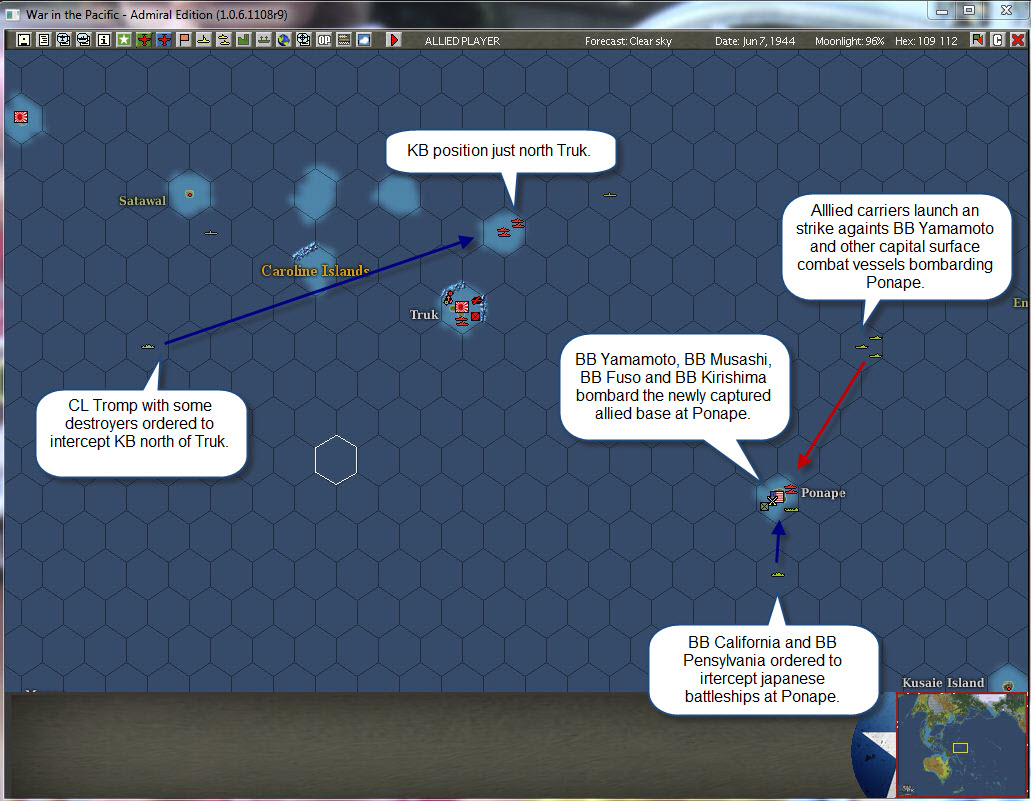The image size is (1031, 801).
Task: Click the world minimap thumbnail
Action: click(962, 745)
